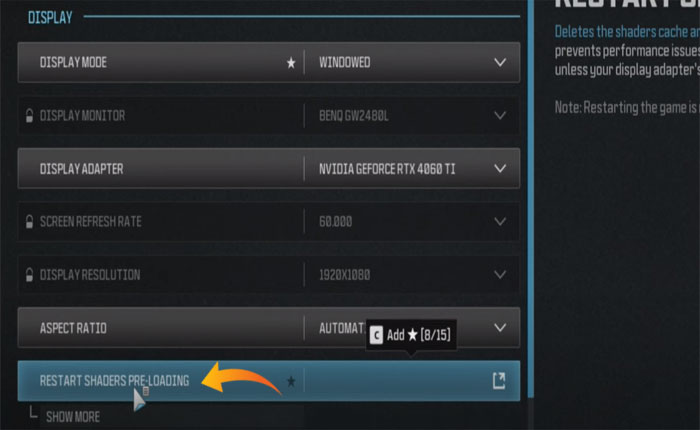Click the settings list vertical scrollbar
Image resolution: width=700 pixels, height=430 pixels.
point(530,199)
